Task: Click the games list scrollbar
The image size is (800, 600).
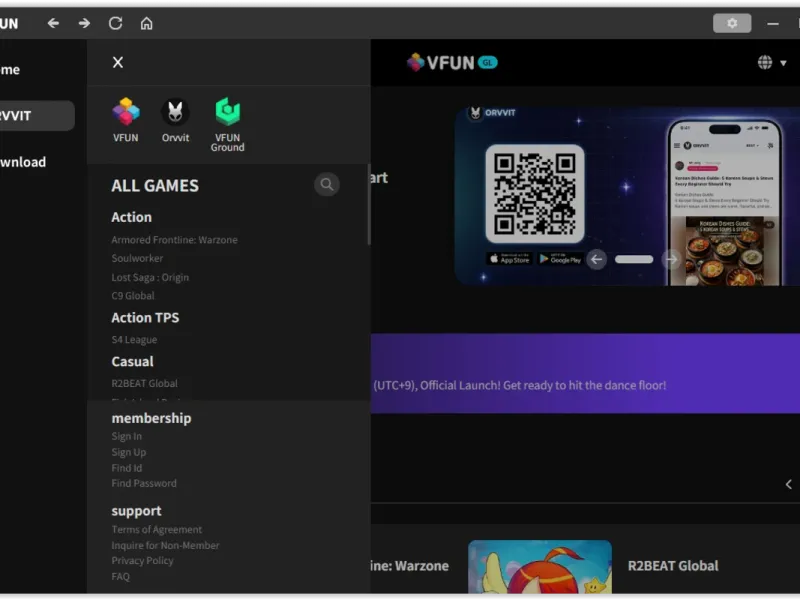Action: pyautogui.click(x=368, y=204)
